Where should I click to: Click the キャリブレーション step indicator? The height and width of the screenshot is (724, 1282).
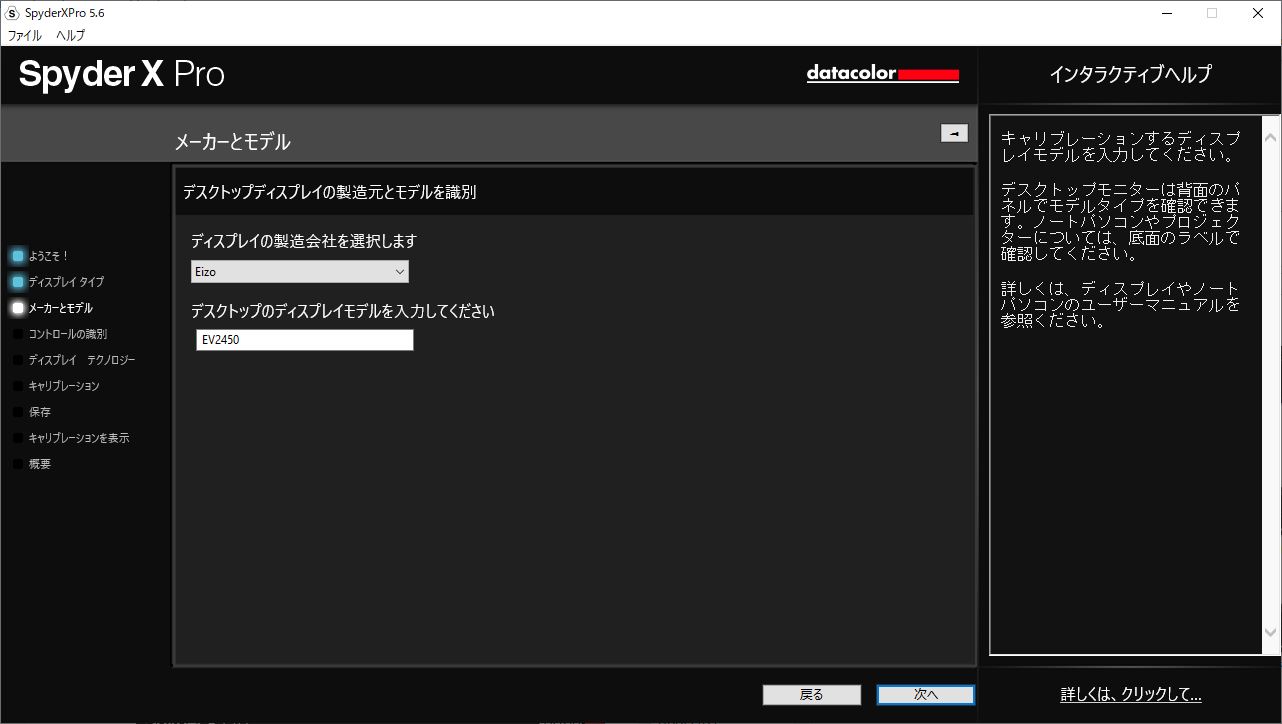tap(18, 386)
